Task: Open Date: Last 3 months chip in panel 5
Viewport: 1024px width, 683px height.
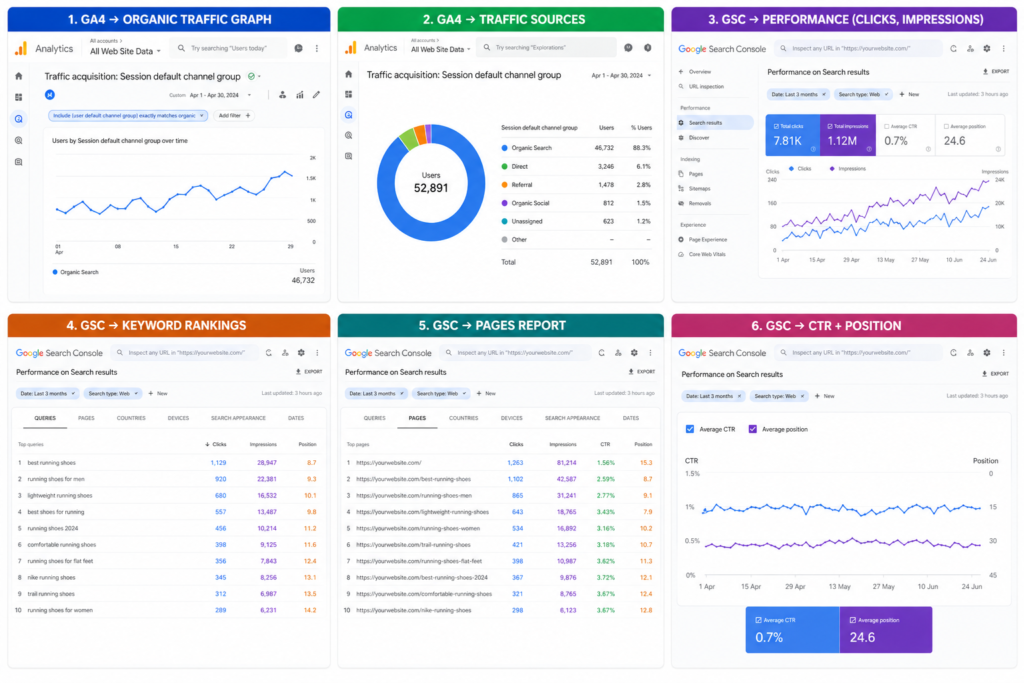Action: click(376, 394)
